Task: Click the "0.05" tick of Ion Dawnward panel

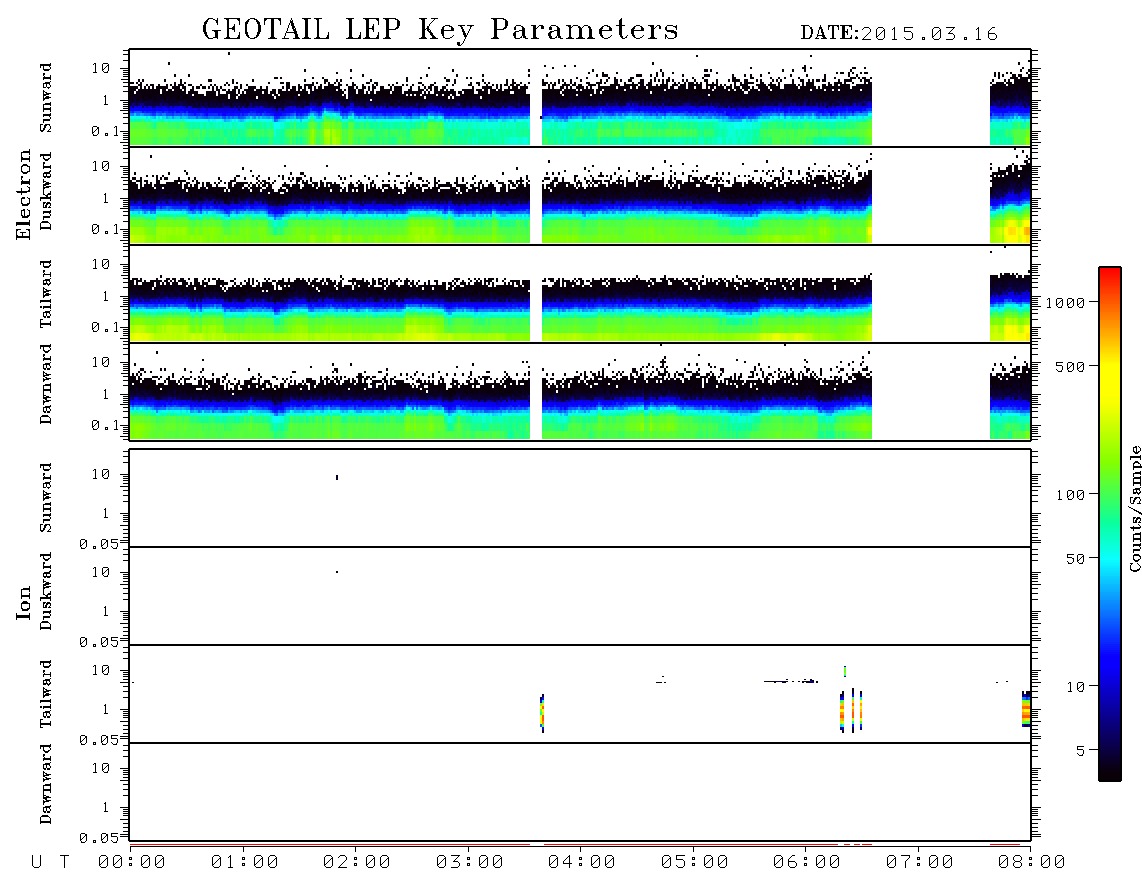Action: point(99,838)
